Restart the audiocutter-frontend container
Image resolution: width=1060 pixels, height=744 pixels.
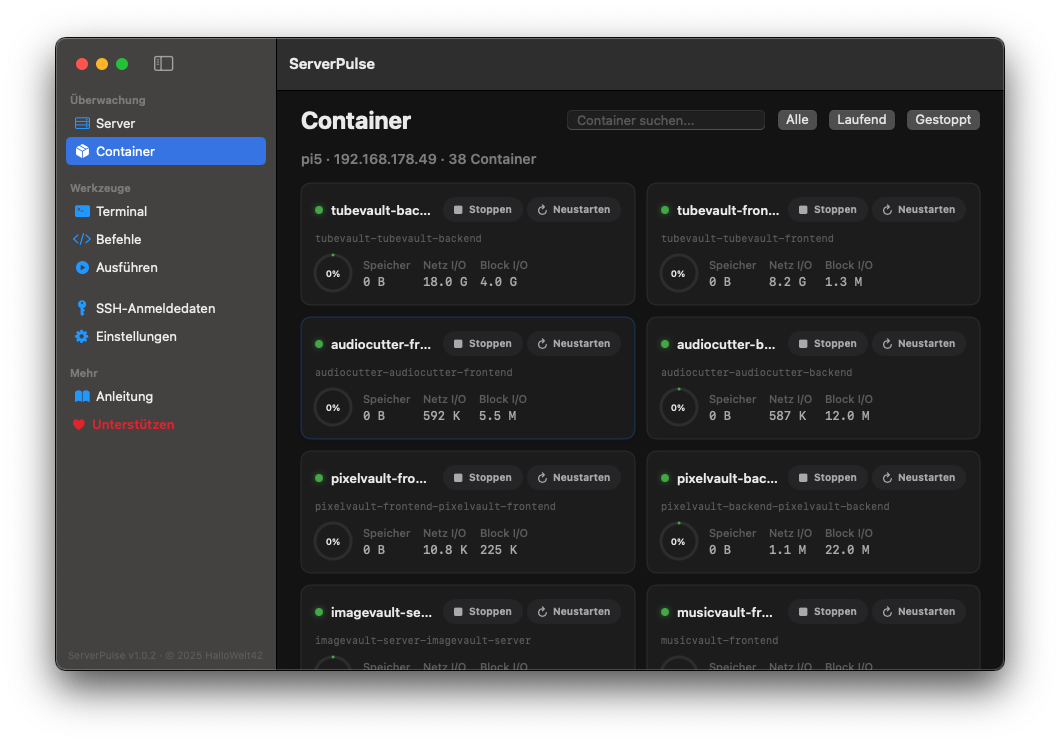(x=574, y=343)
